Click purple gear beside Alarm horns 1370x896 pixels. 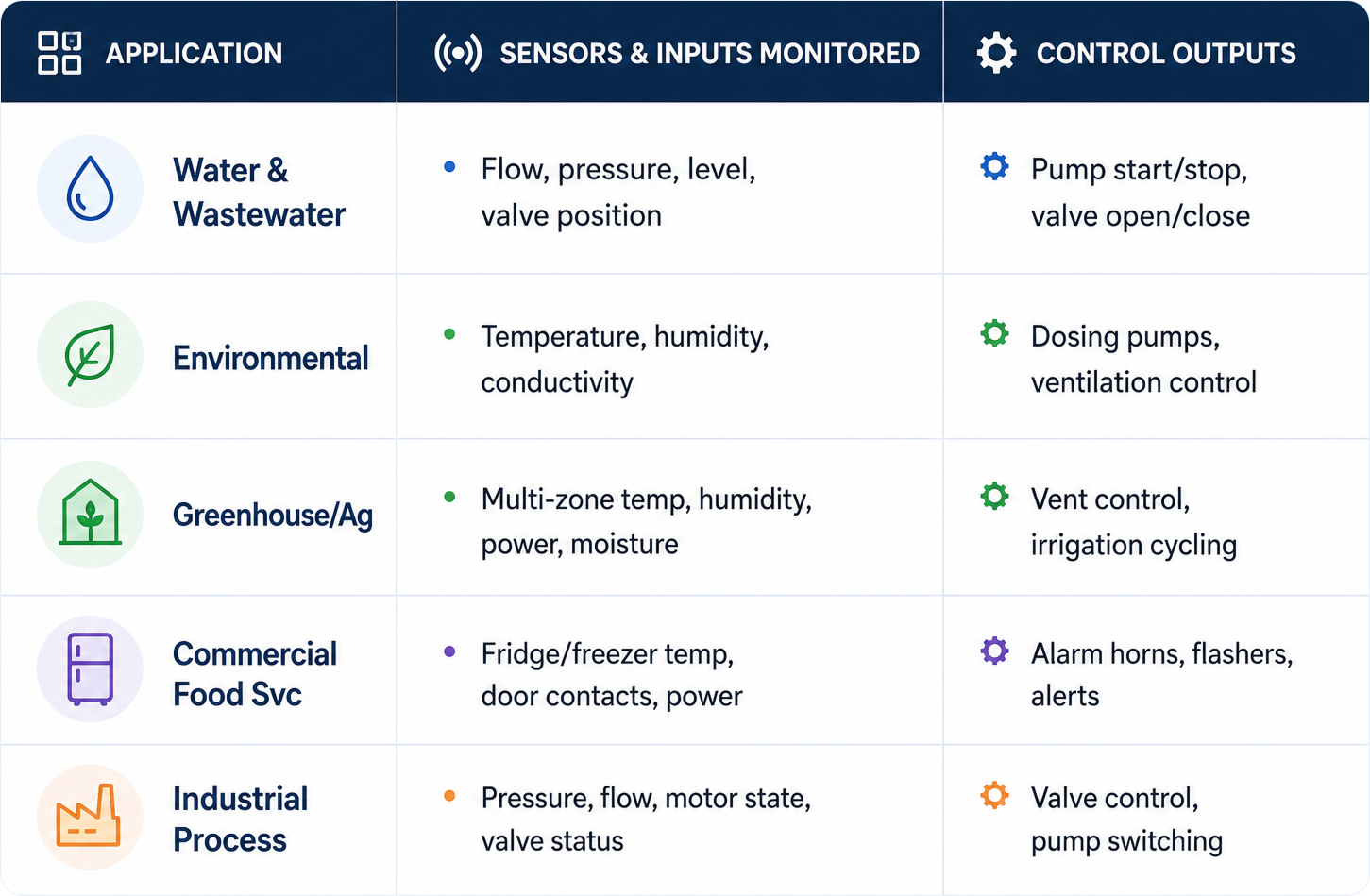point(994,651)
